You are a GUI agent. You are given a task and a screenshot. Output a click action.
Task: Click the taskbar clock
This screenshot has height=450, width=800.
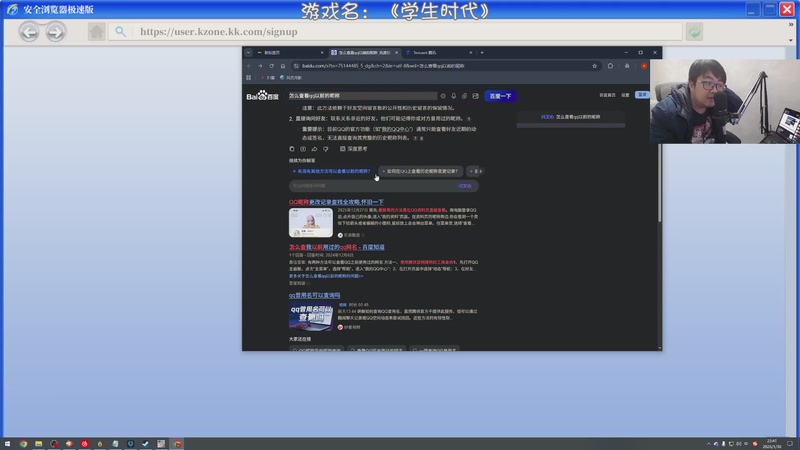pos(772,444)
